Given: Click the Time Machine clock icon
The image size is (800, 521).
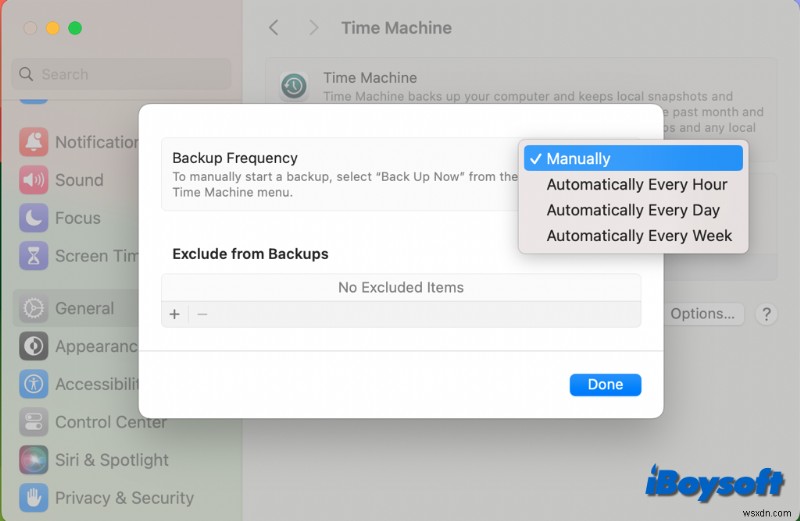Looking at the screenshot, I should pyautogui.click(x=294, y=86).
